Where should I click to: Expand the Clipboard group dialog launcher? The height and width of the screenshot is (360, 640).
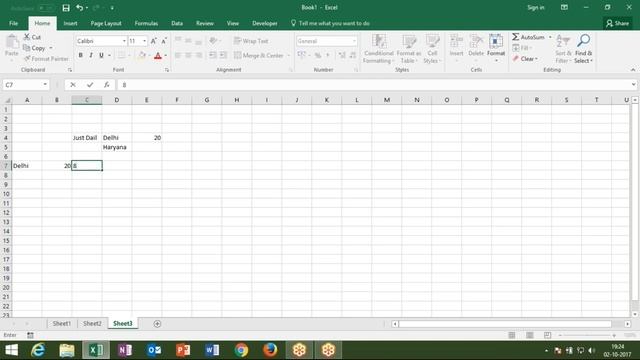(x=70, y=70)
